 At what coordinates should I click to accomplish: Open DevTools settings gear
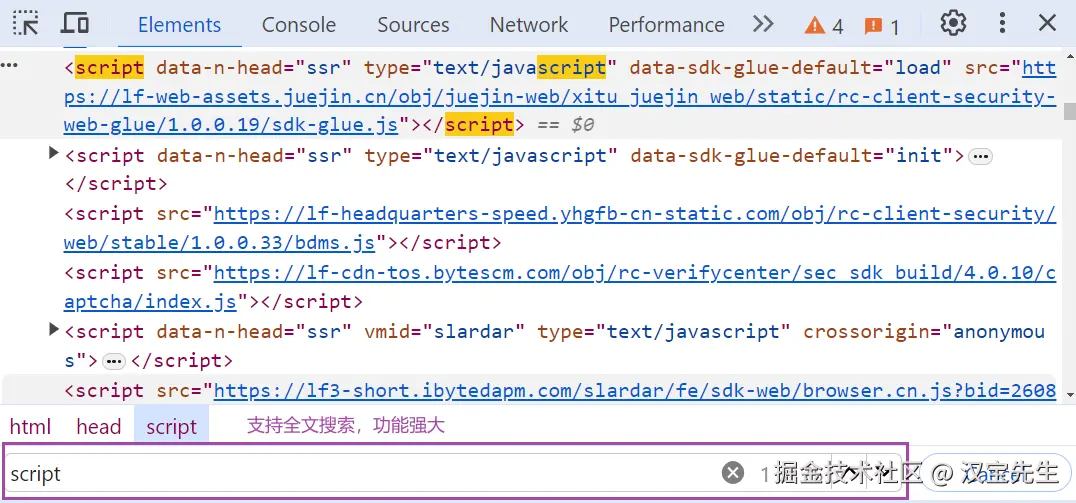click(953, 24)
